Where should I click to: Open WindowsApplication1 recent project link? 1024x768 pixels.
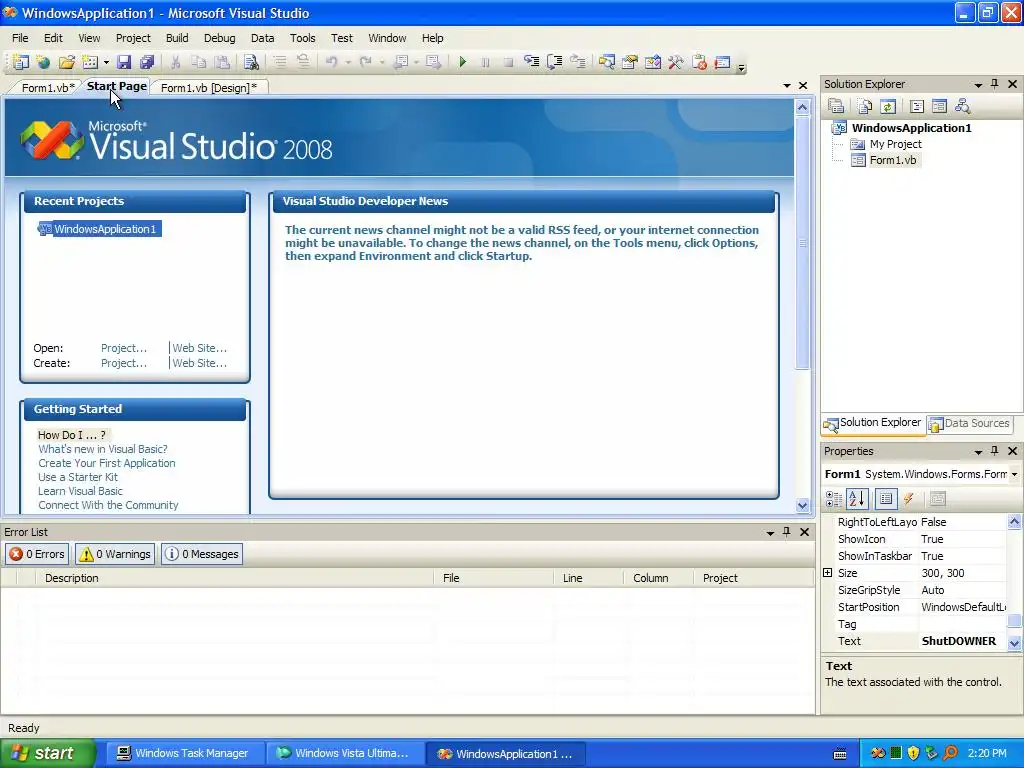pyautogui.click(x=104, y=229)
